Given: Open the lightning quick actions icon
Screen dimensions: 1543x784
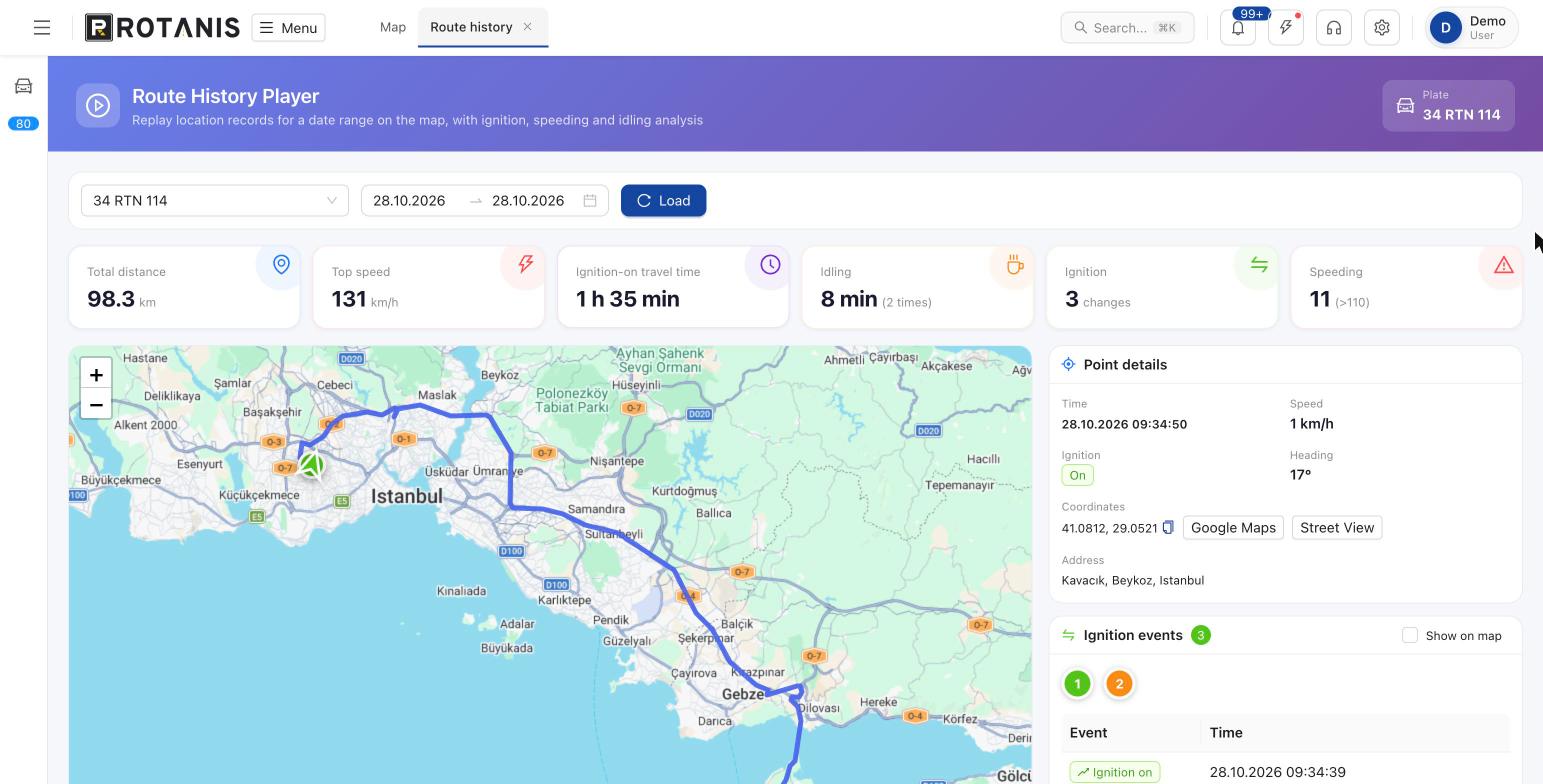Looking at the screenshot, I should [x=1286, y=28].
